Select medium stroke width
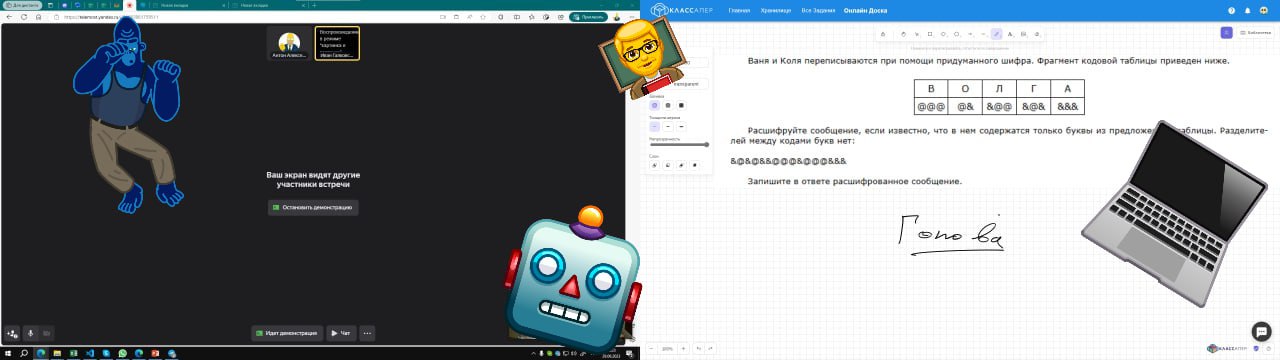 coord(668,126)
